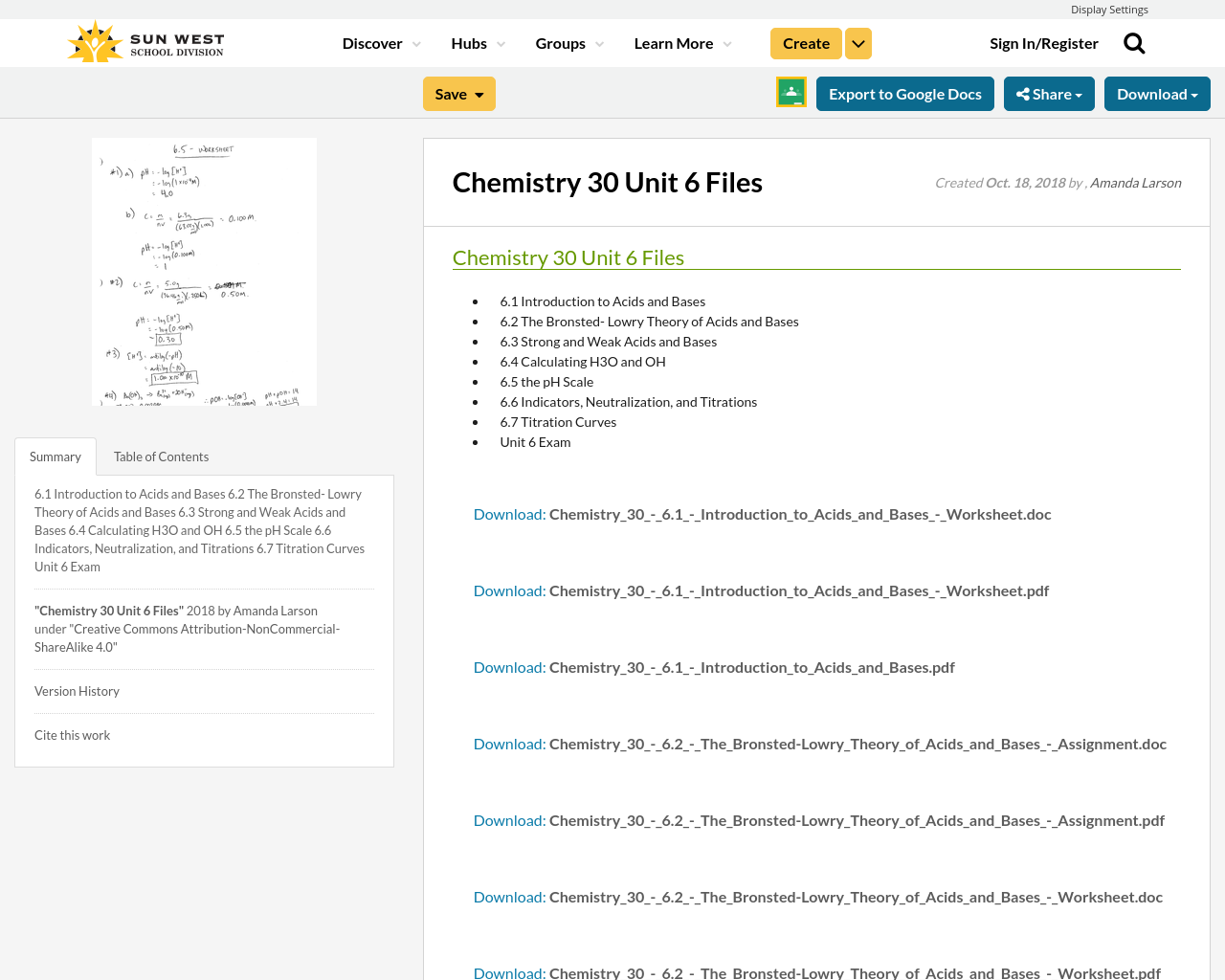Click the Sun West School Division logo
The image size is (1225, 980).
click(x=144, y=40)
